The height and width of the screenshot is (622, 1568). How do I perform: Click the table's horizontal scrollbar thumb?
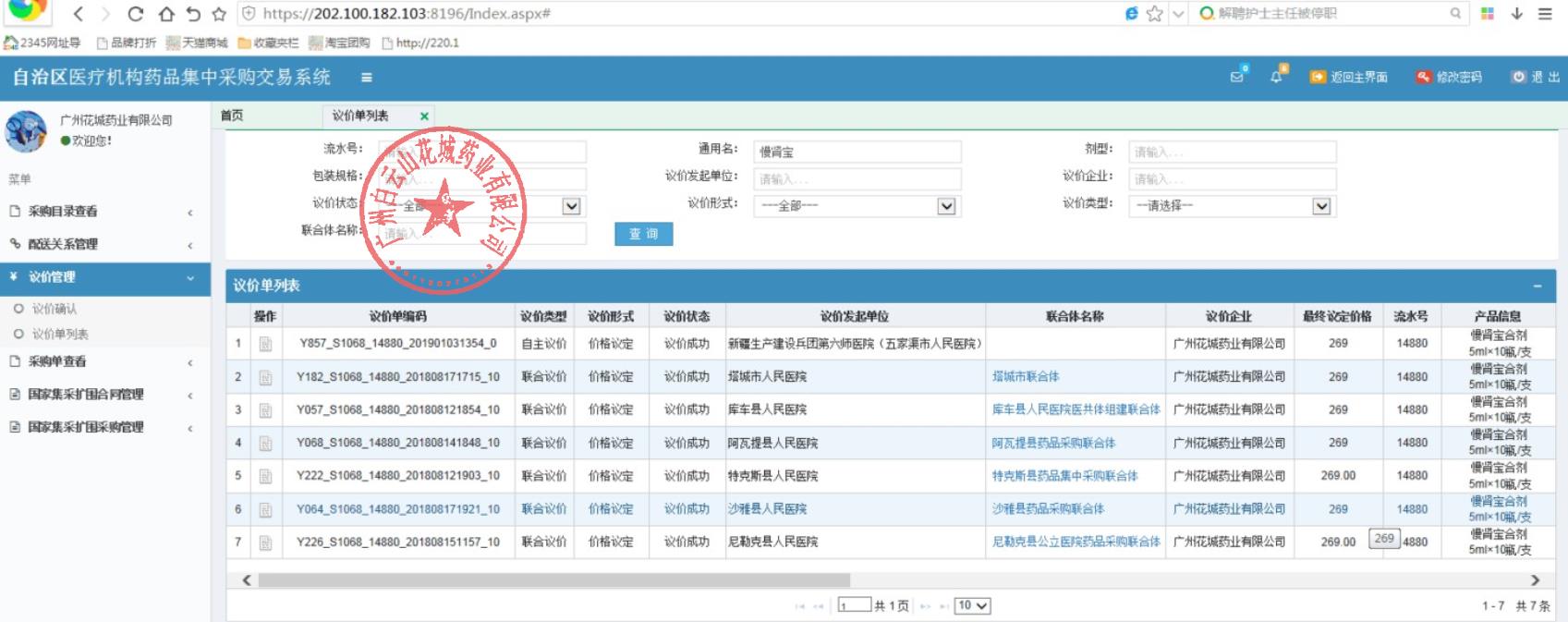tap(553, 580)
